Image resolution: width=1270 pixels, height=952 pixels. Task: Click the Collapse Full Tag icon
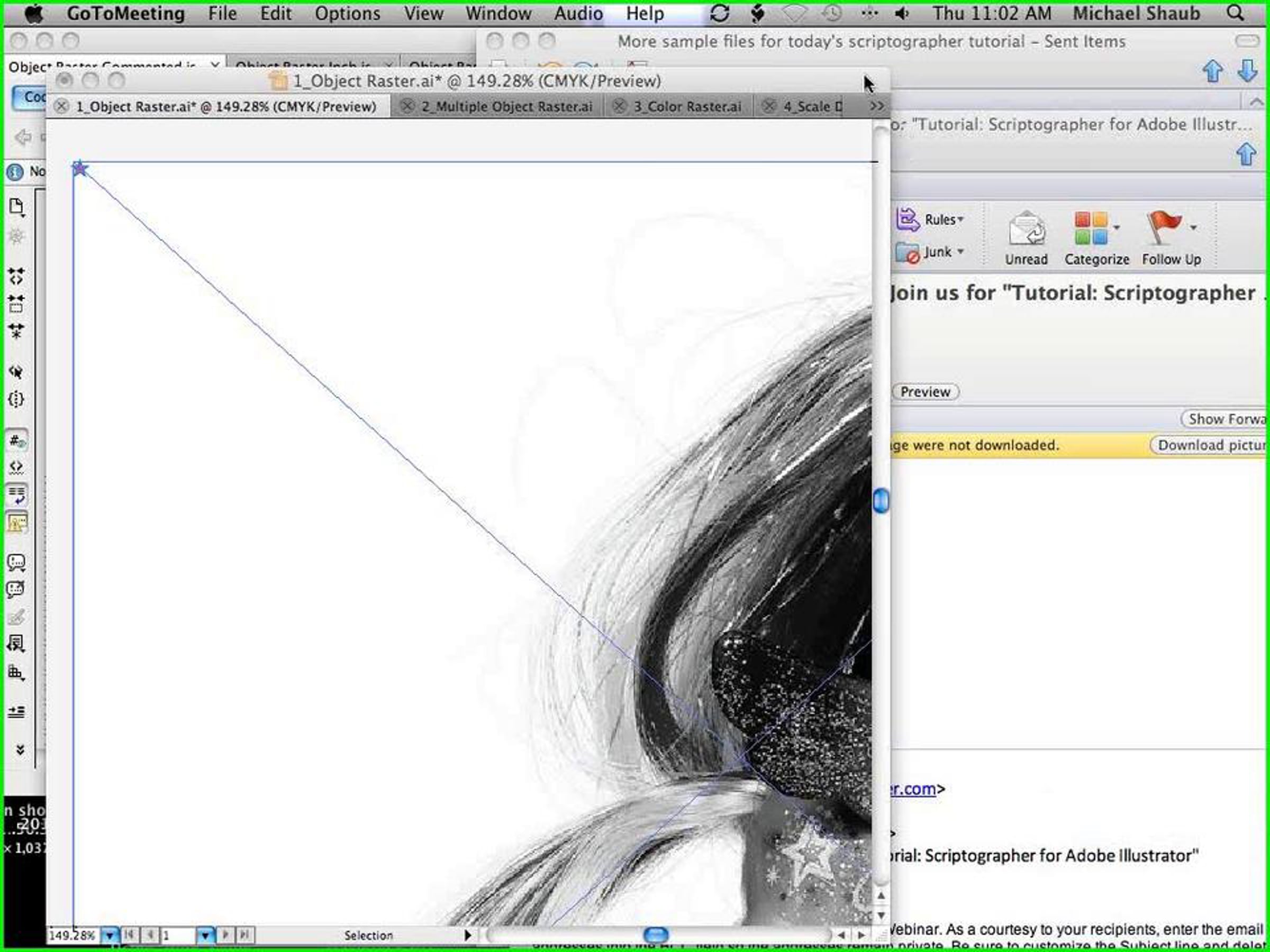(16, 277)
